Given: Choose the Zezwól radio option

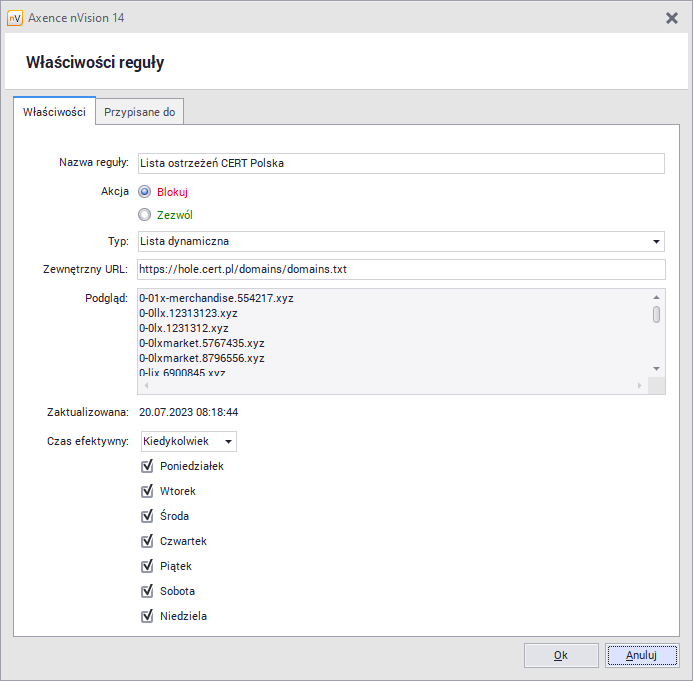Looking at the screenshot, I should (145, 214).
